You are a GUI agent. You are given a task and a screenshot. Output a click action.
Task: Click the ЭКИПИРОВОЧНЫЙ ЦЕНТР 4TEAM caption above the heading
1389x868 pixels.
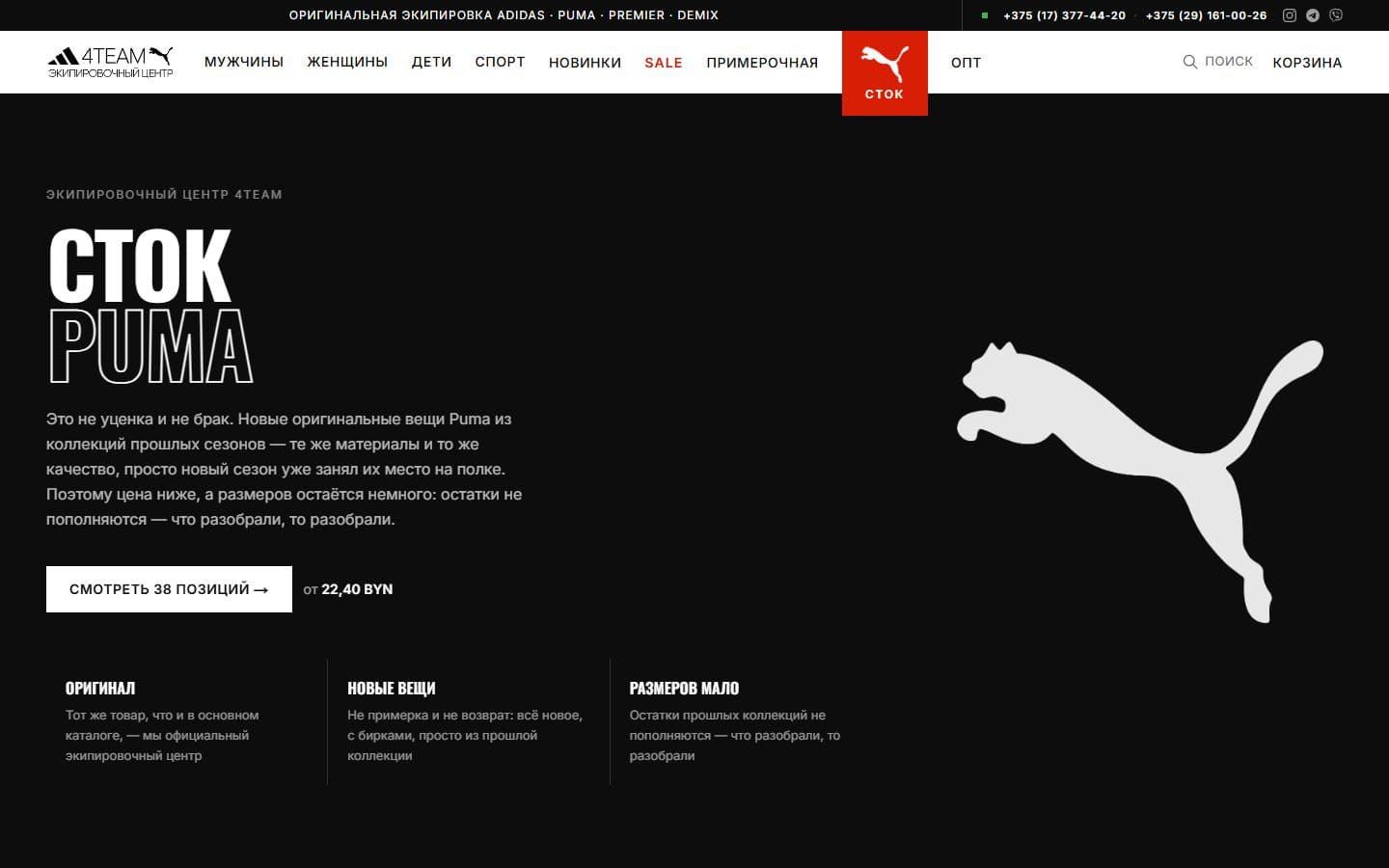click(164, 194)
